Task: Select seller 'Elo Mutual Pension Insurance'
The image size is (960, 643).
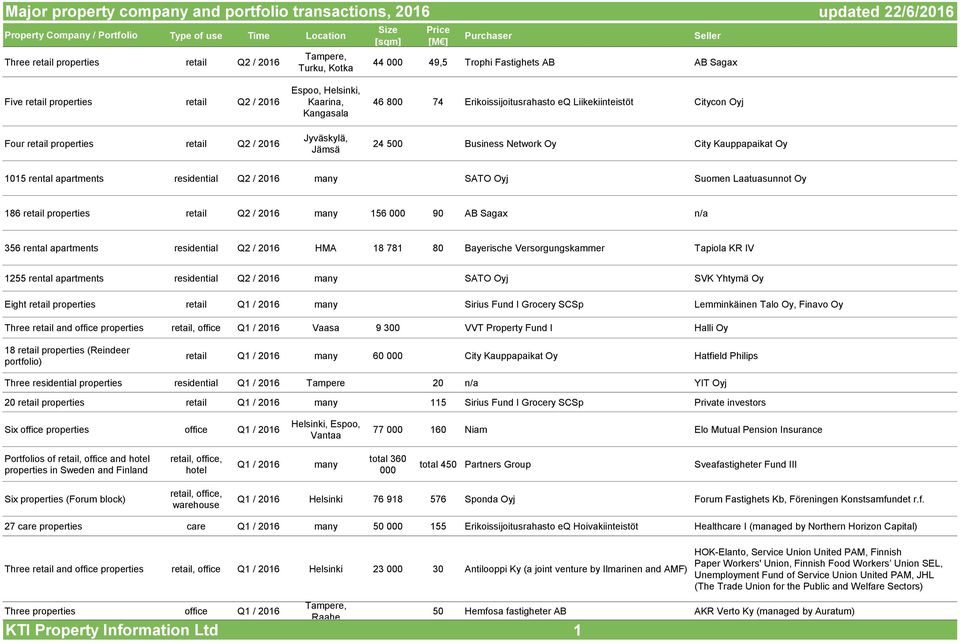Action: tap(758, 429)
